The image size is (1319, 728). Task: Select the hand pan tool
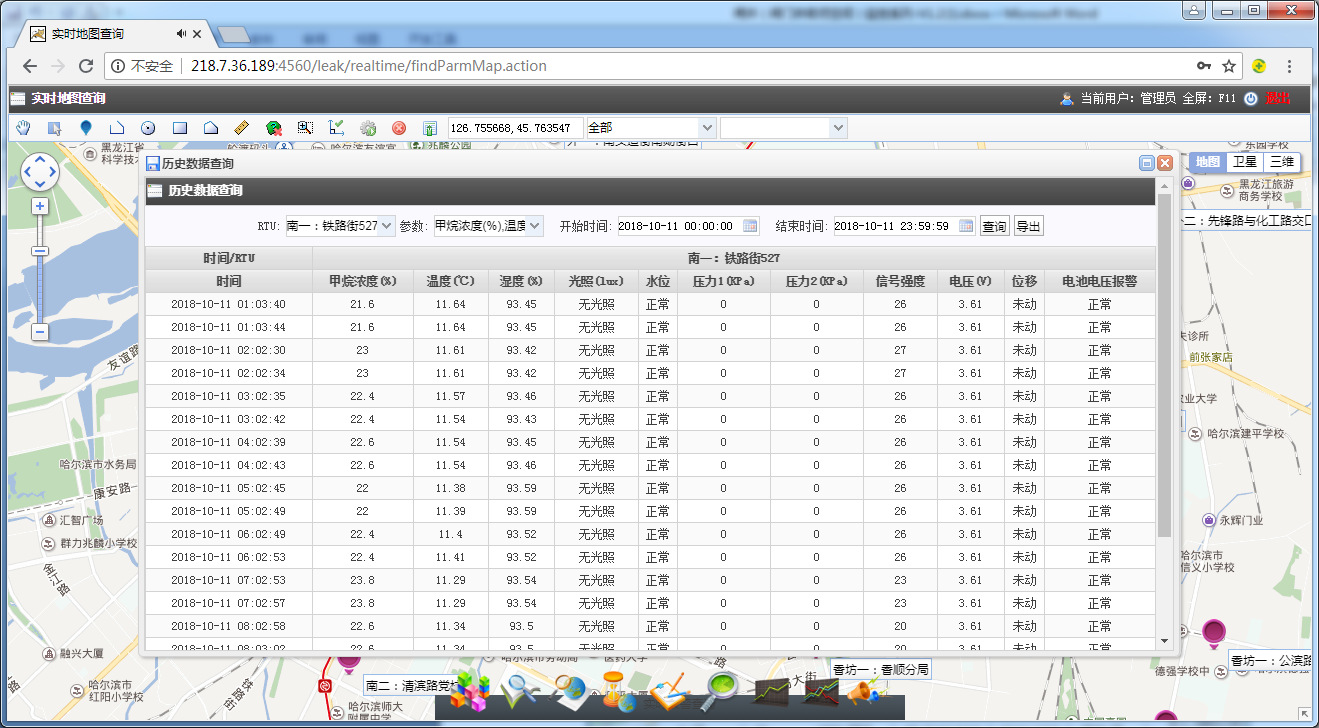(24, 128)
